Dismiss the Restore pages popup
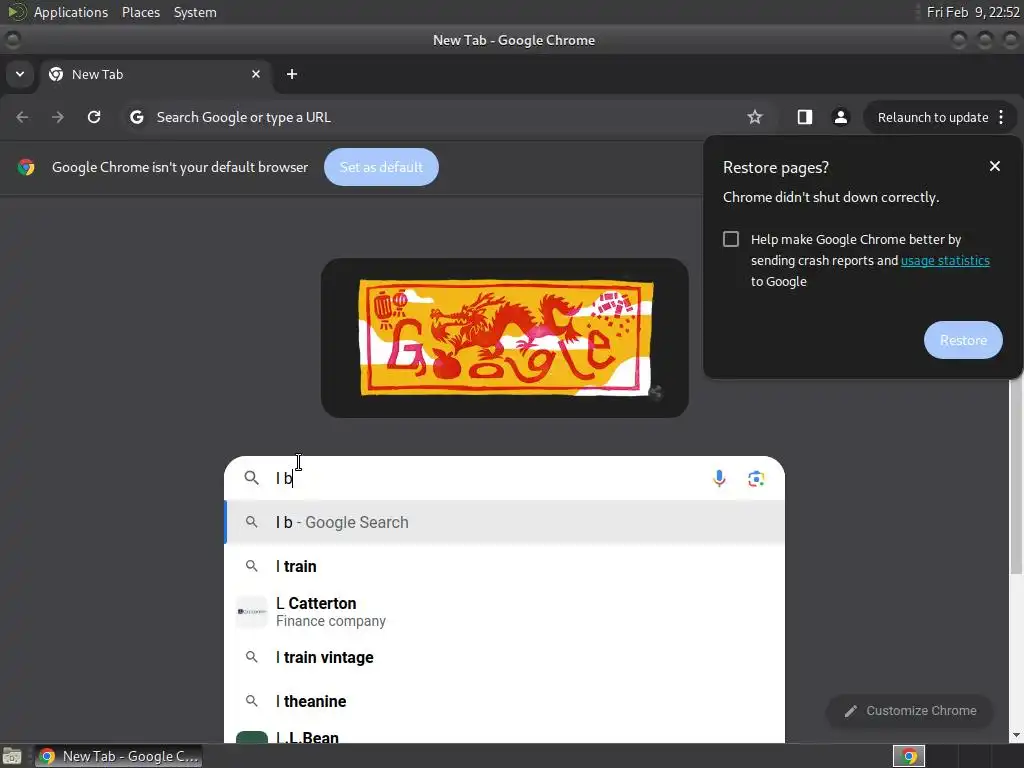The image size is (1024, 768). click(995, 167)
